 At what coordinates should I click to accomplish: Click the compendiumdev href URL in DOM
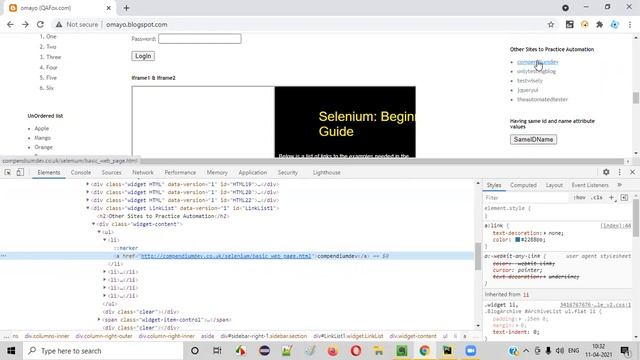click(x=226, y=256)
